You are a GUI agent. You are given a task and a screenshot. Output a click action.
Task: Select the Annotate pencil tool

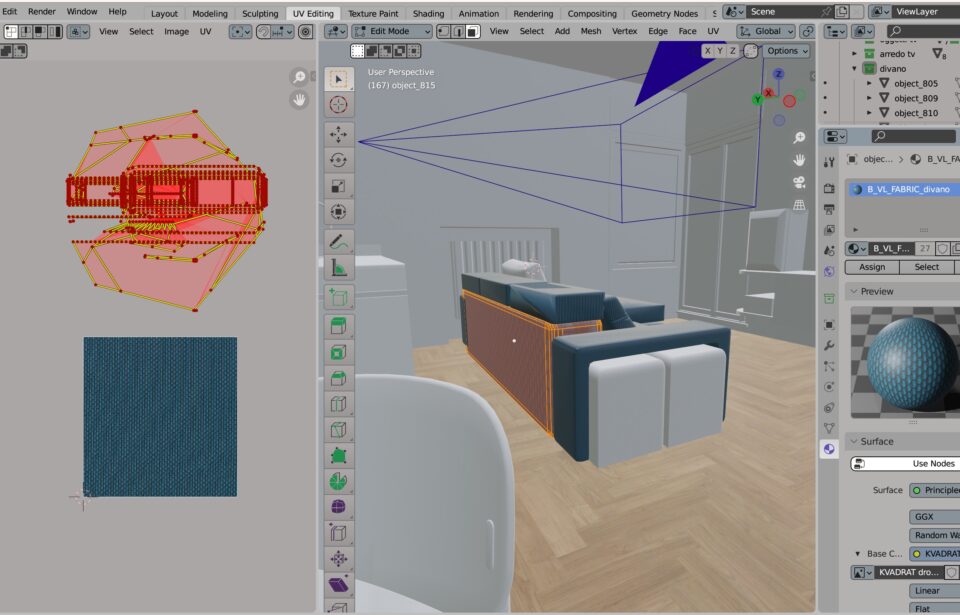pos(338,241)
